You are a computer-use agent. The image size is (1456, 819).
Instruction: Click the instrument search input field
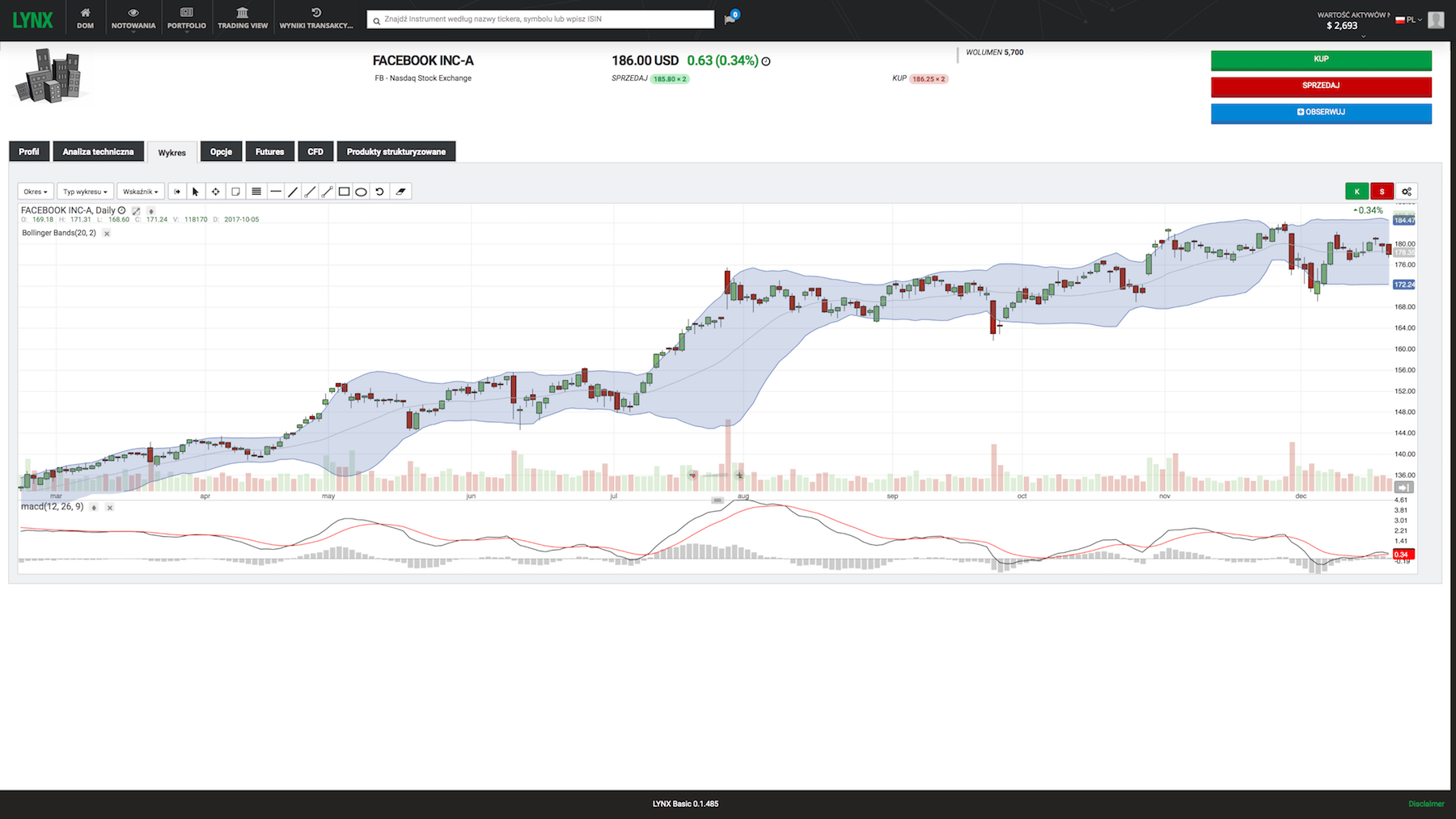click(x=542, y=19)
